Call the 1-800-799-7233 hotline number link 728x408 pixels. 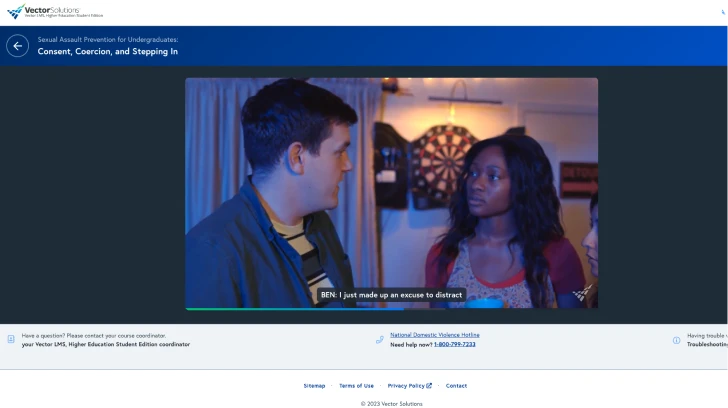click(x=454, y=344)
